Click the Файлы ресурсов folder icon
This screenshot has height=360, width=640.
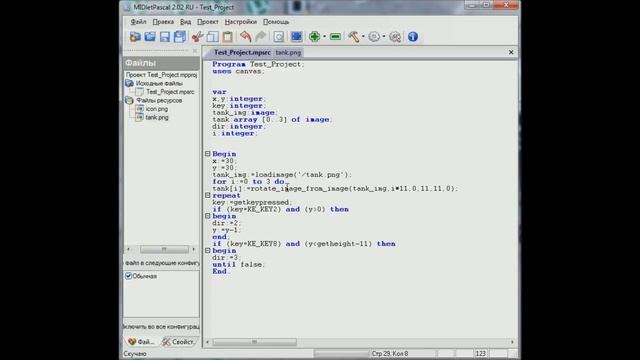[x=129, y=100]
